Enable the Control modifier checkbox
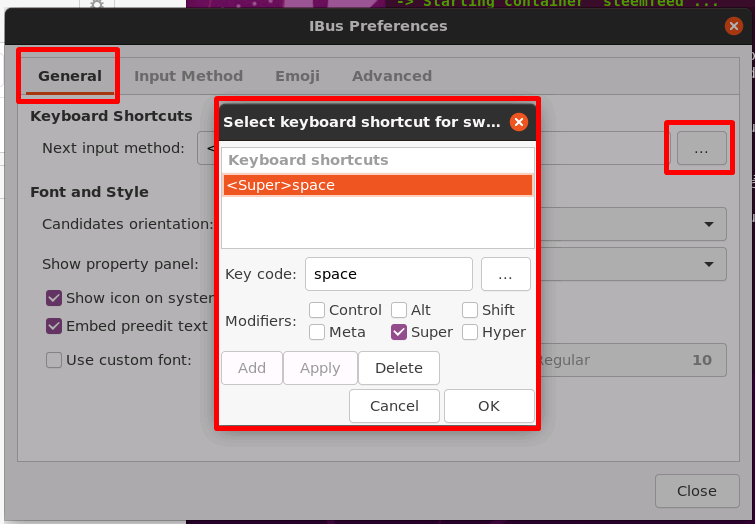 coord(317,310)
